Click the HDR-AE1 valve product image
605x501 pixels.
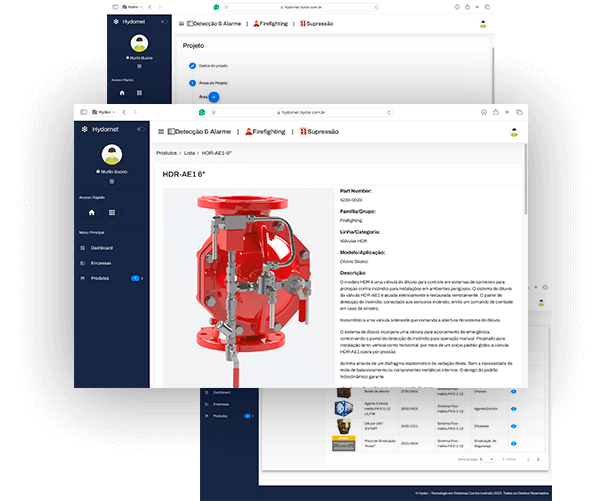[248, 288]
